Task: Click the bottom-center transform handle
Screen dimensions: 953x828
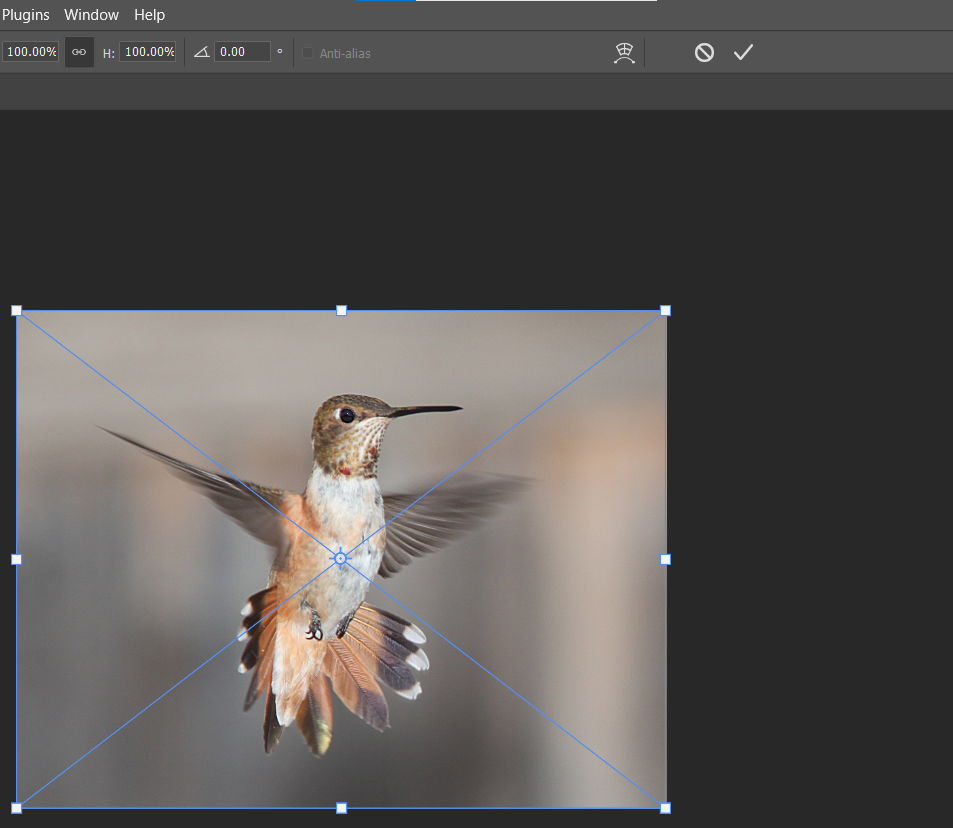Action: [x=341, y=807]
